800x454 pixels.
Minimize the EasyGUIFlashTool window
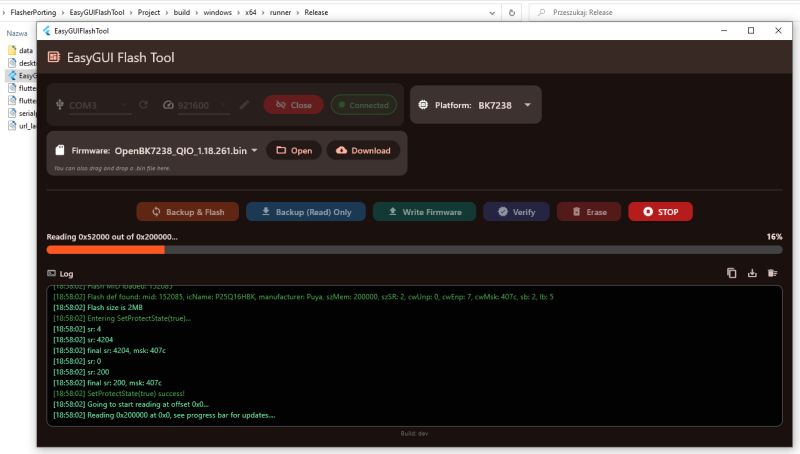click(724, 31)
